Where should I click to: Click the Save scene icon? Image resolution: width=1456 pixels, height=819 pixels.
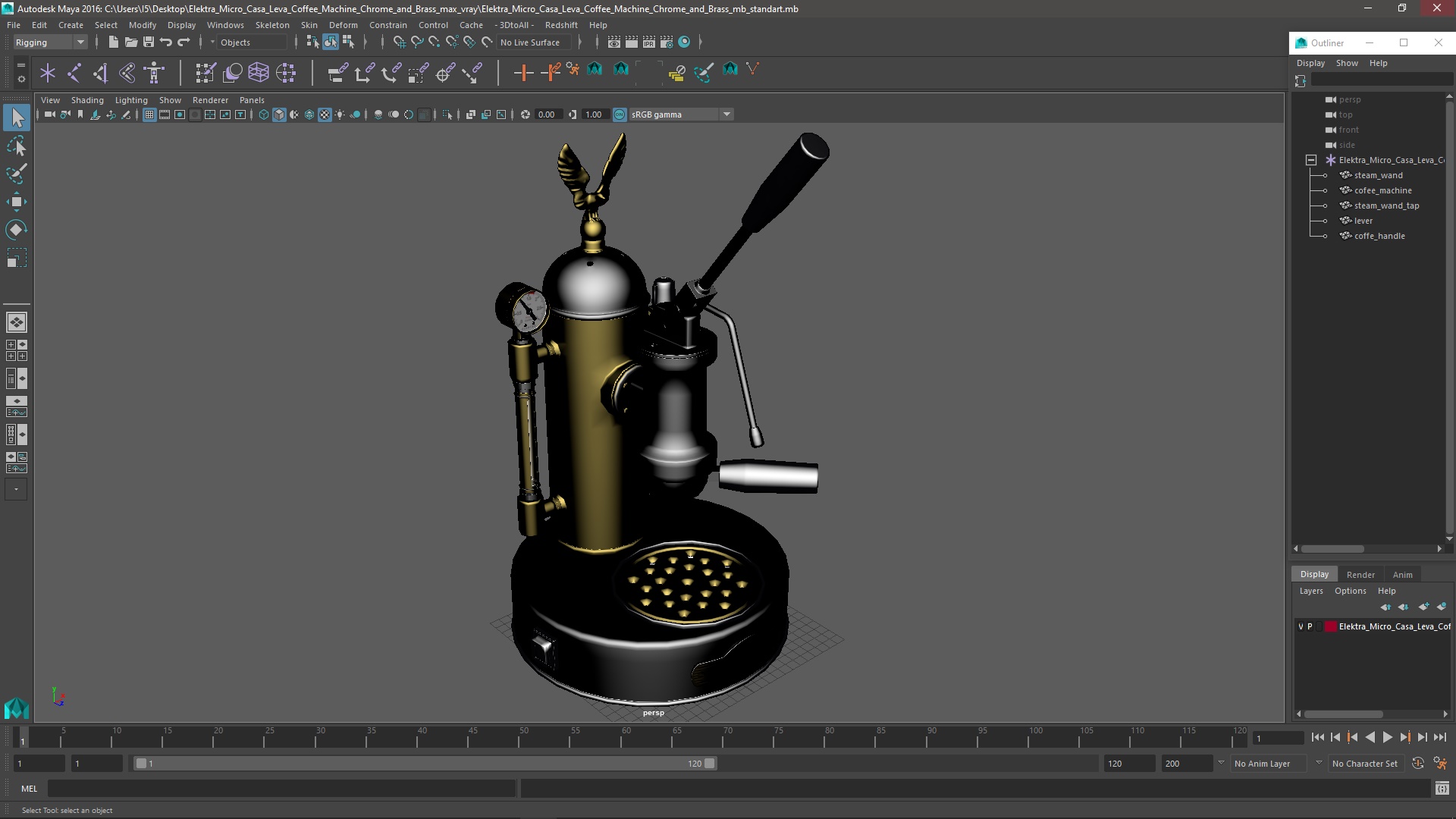pos(149,42)
